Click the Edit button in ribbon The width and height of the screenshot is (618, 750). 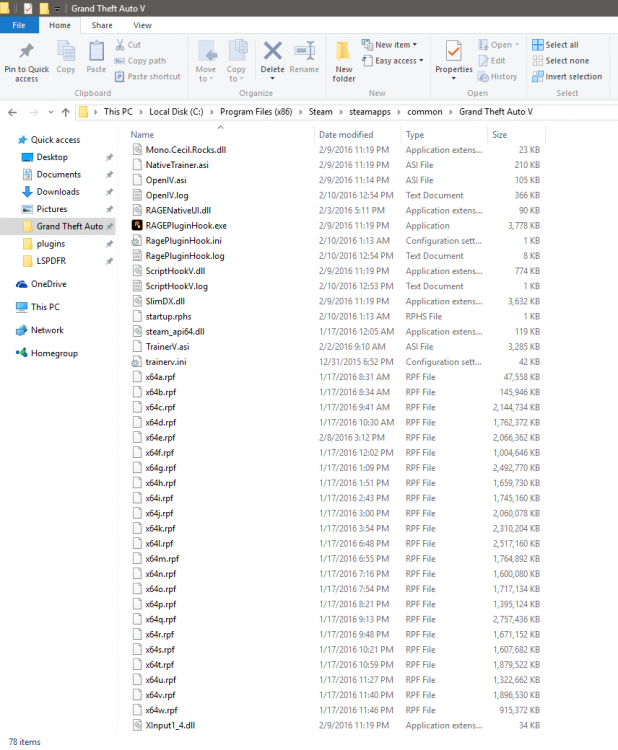point(492,61)
